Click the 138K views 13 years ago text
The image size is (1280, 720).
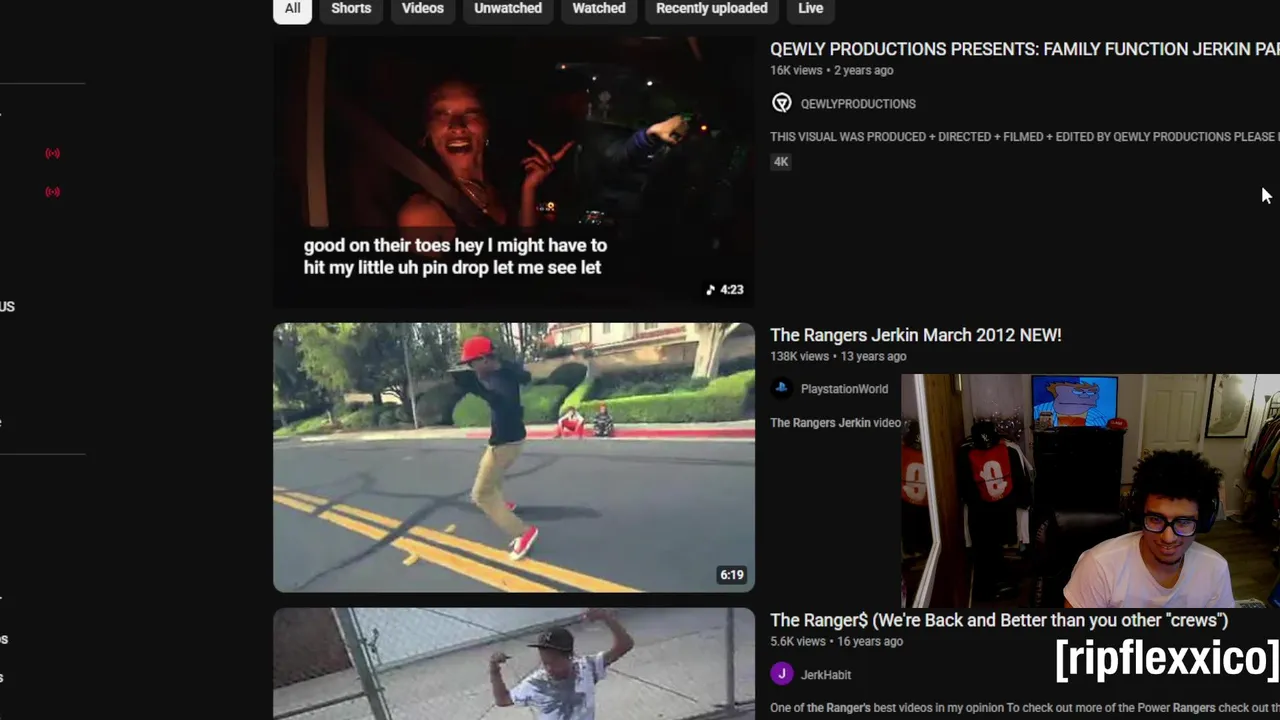[x=838, y=356]
